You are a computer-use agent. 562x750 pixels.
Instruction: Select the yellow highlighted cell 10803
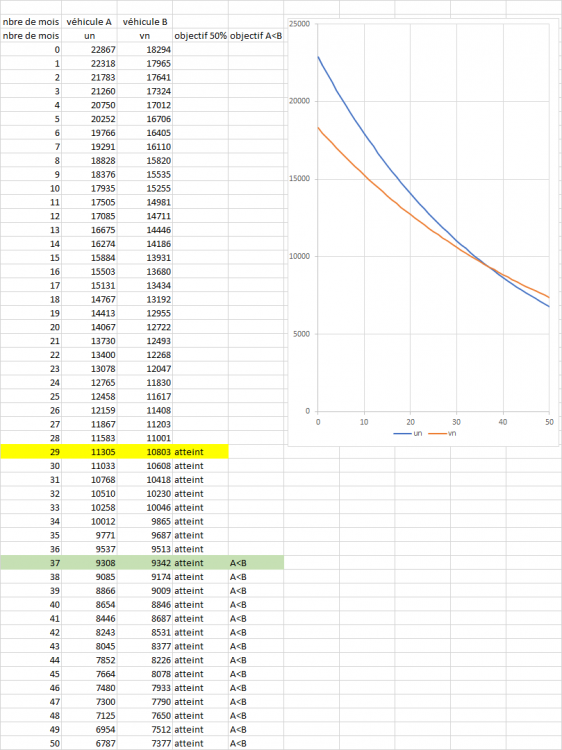[x=145, y=452]
